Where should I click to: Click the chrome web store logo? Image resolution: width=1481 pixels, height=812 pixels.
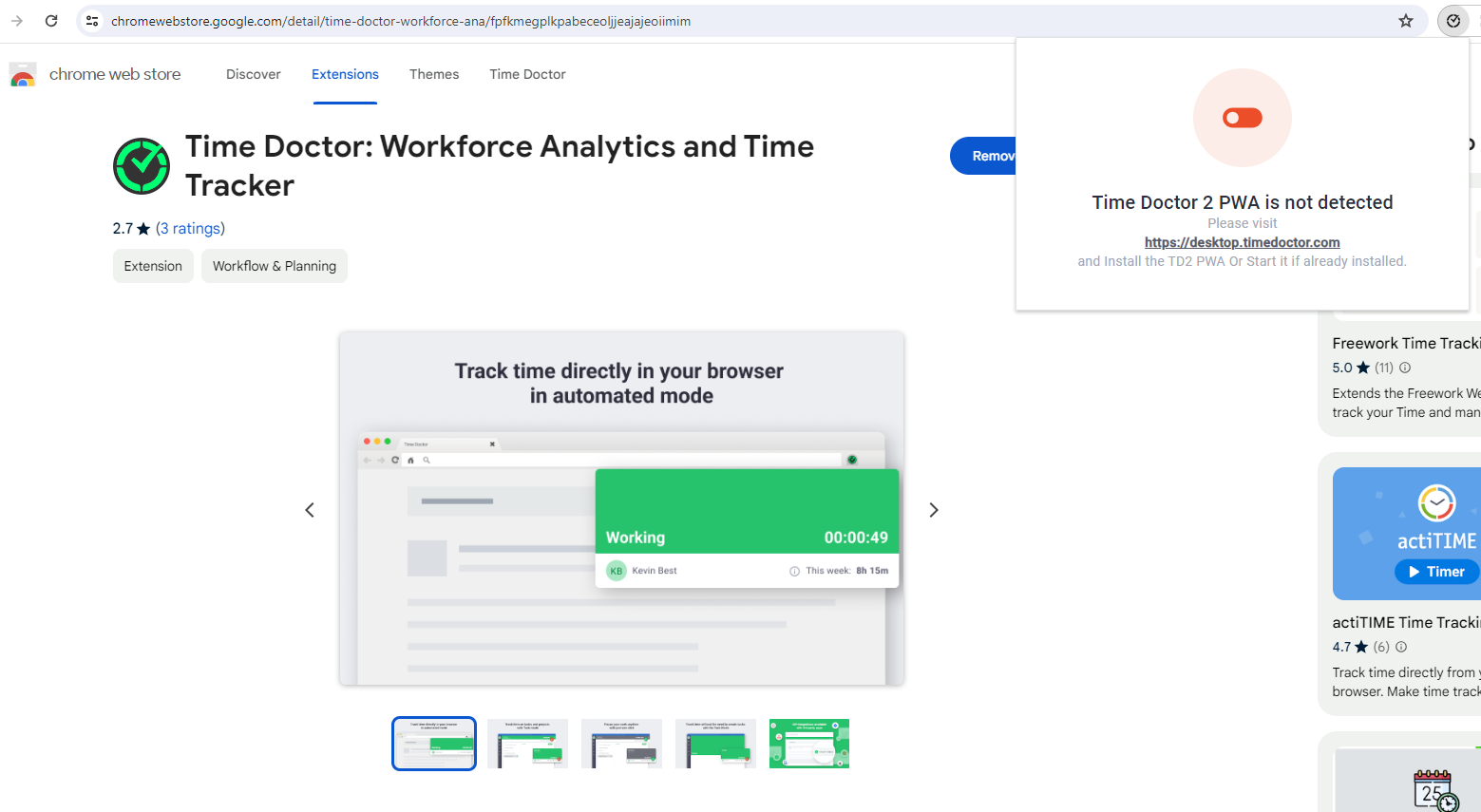[95, 73]
